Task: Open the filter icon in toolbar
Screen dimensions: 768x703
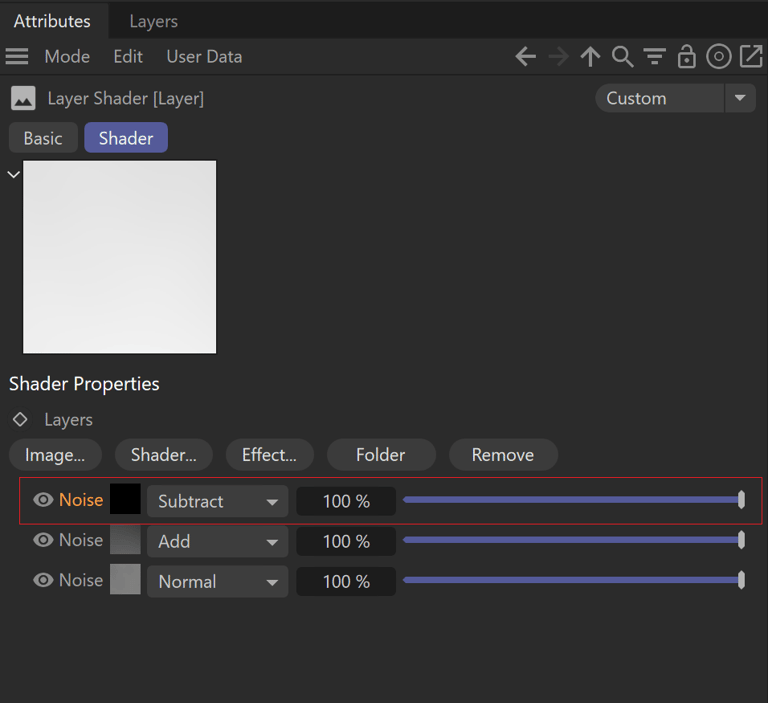Action: tap(654, 57)
